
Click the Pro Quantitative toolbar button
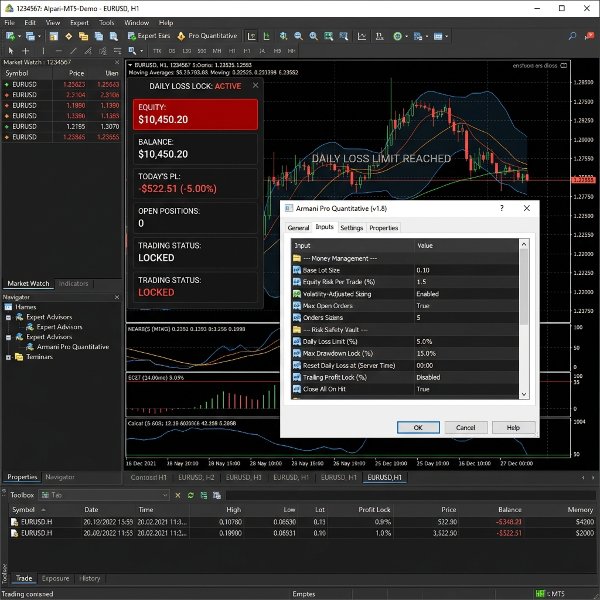pos(207,36)
